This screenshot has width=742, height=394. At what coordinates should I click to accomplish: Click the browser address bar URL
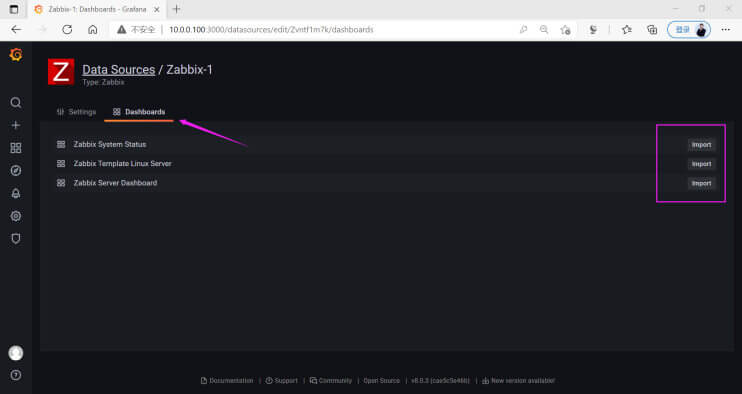pyautogui.click(x=272, y=29)
